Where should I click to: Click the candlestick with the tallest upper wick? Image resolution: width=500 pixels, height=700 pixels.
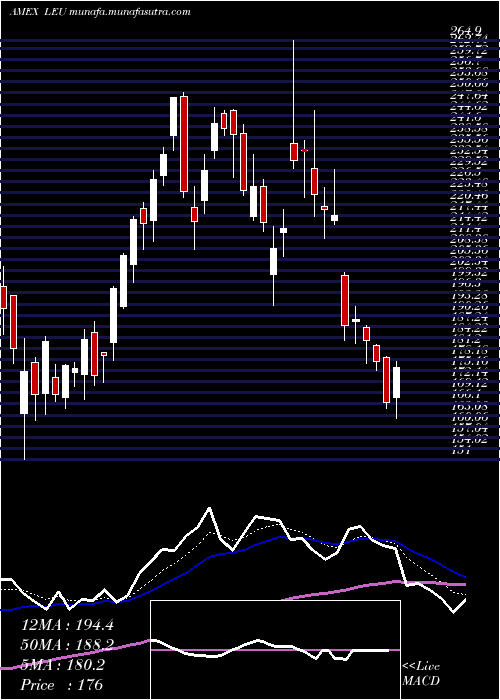click(293, 104)
